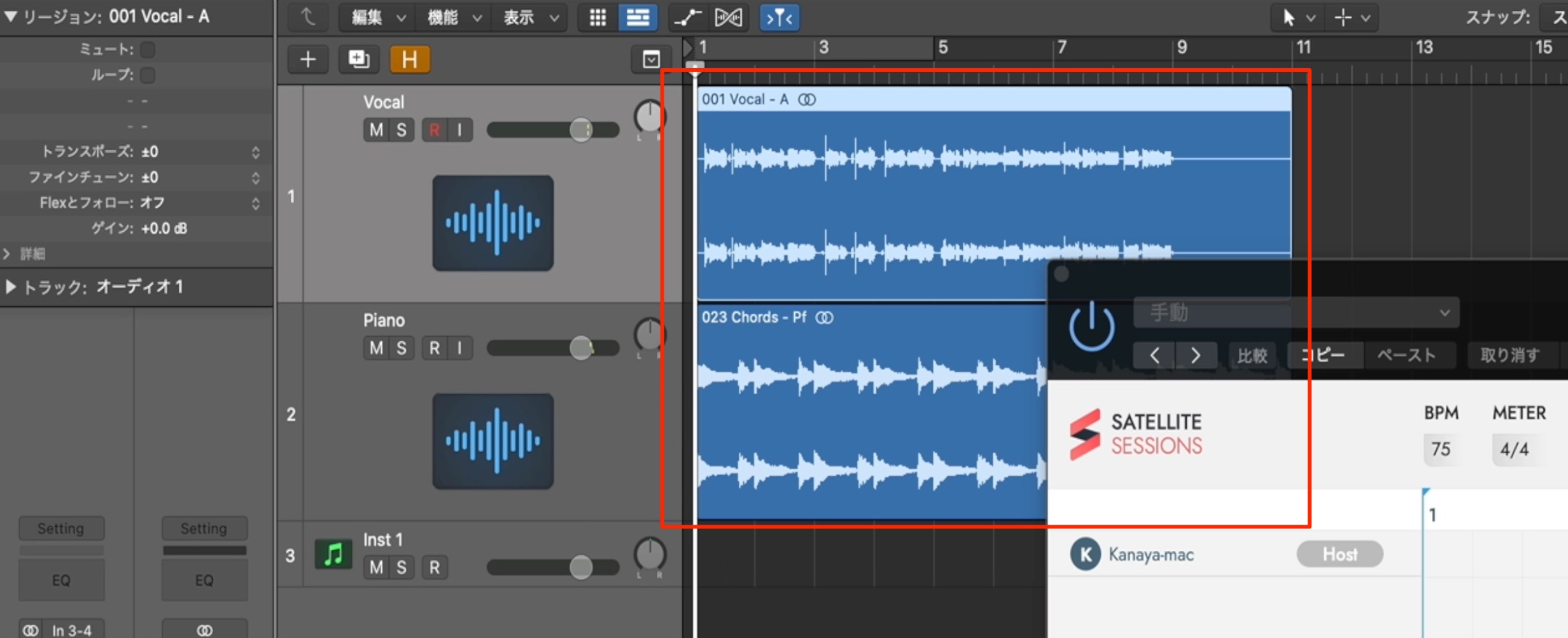The width and height of the screenshot is (1568, 638).
Task: Toggle the Satellite Sessions plugin power button
Action: 1091,327
